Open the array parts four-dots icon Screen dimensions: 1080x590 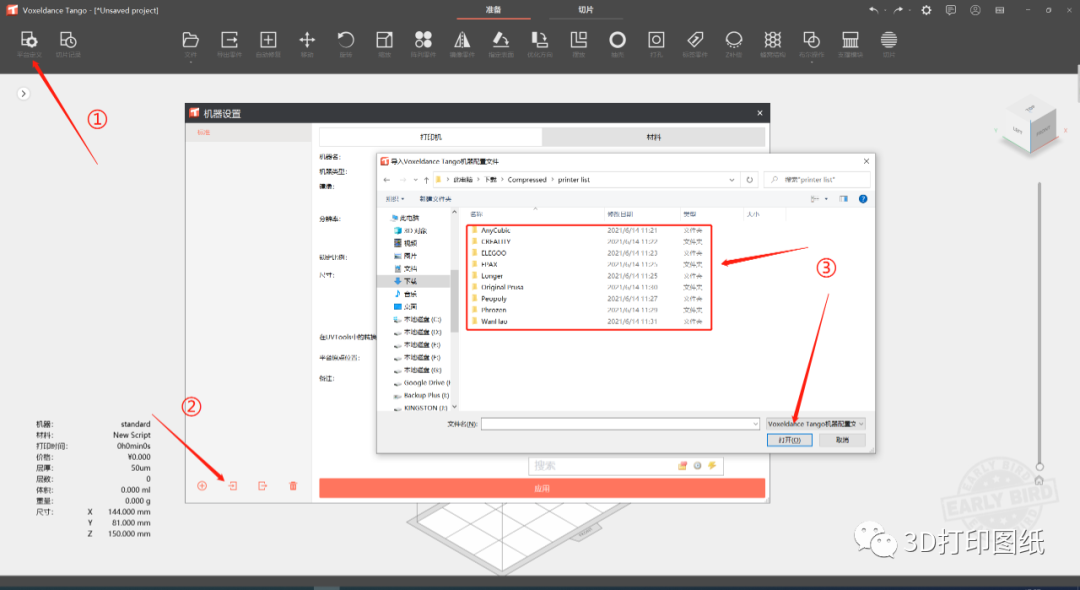coord(423,40)
